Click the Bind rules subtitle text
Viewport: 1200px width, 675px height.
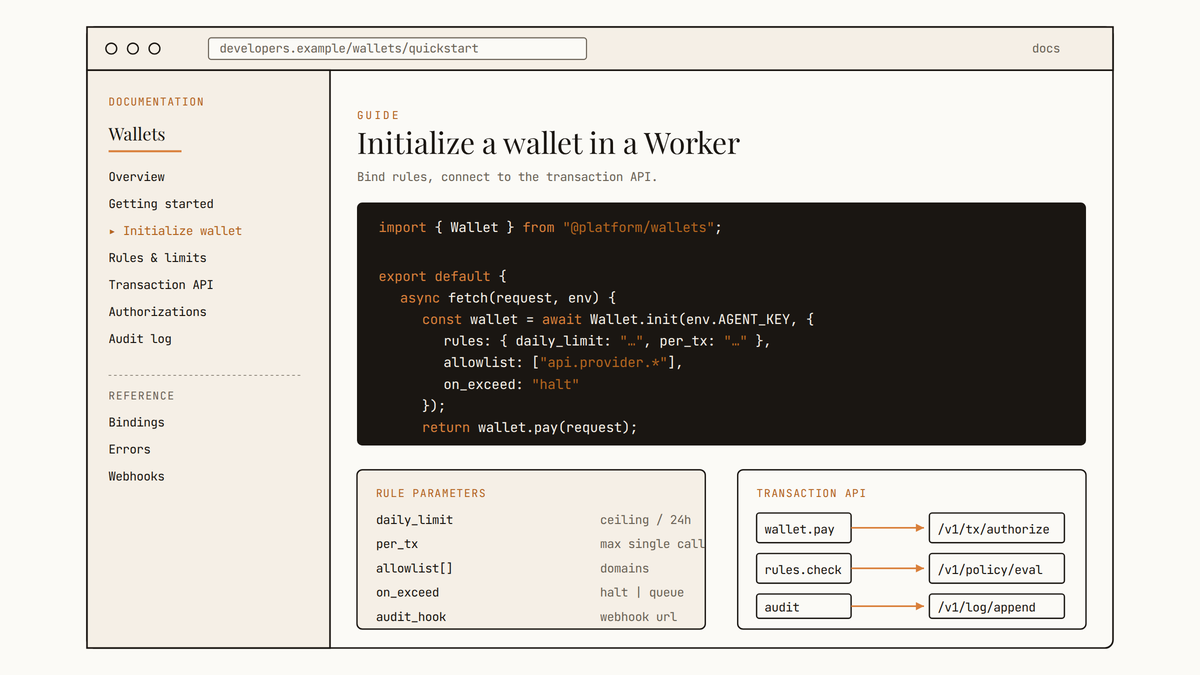[x=507, y=177]
